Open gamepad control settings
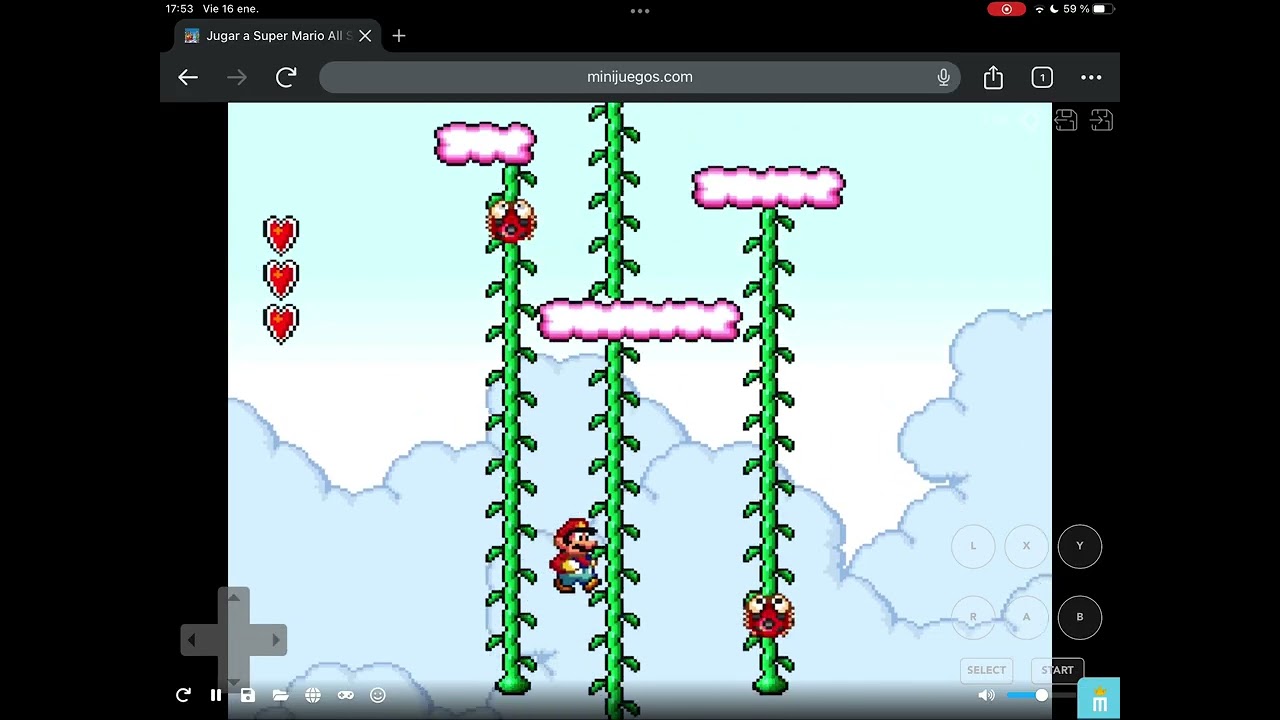This screenshot has width=1280, height=720. pyautogui.click(x=345, y=695)
